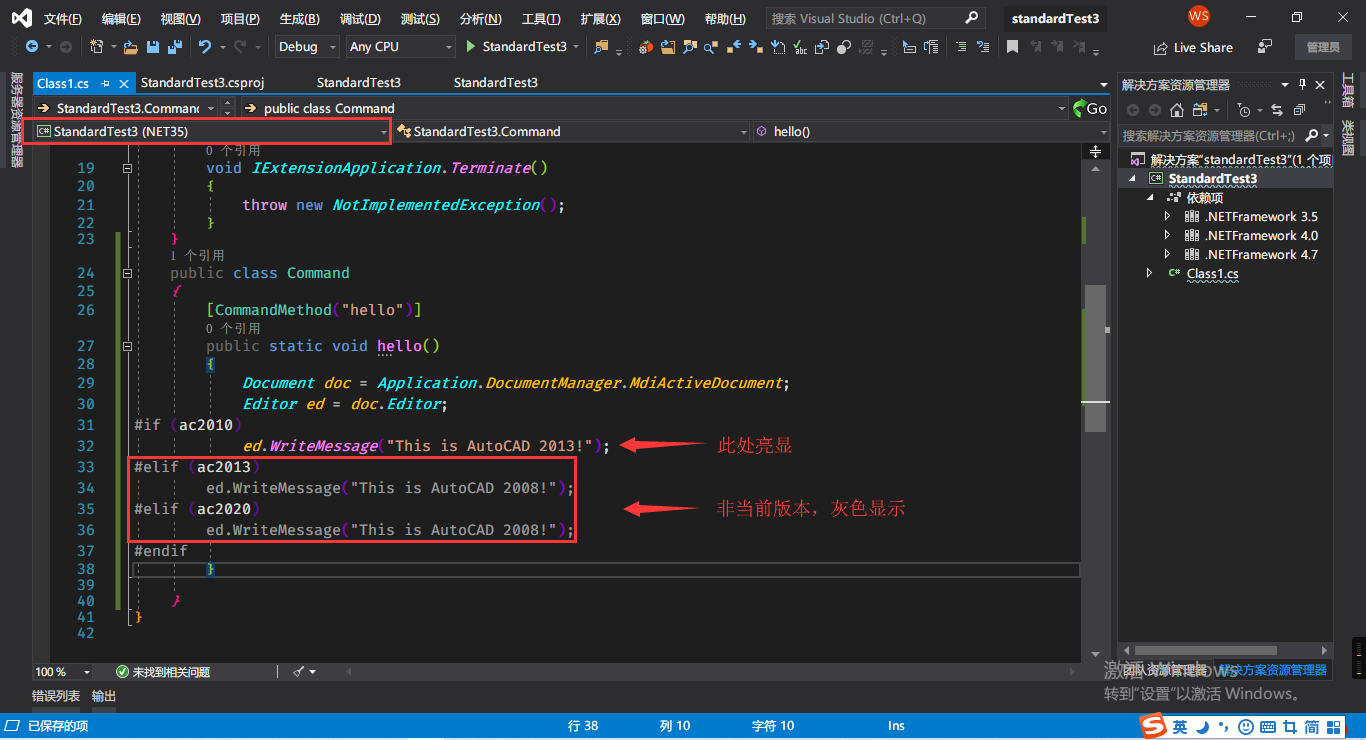
Task: Click the Navigate Backward arrow icon
Action: [x=31, y=47]
